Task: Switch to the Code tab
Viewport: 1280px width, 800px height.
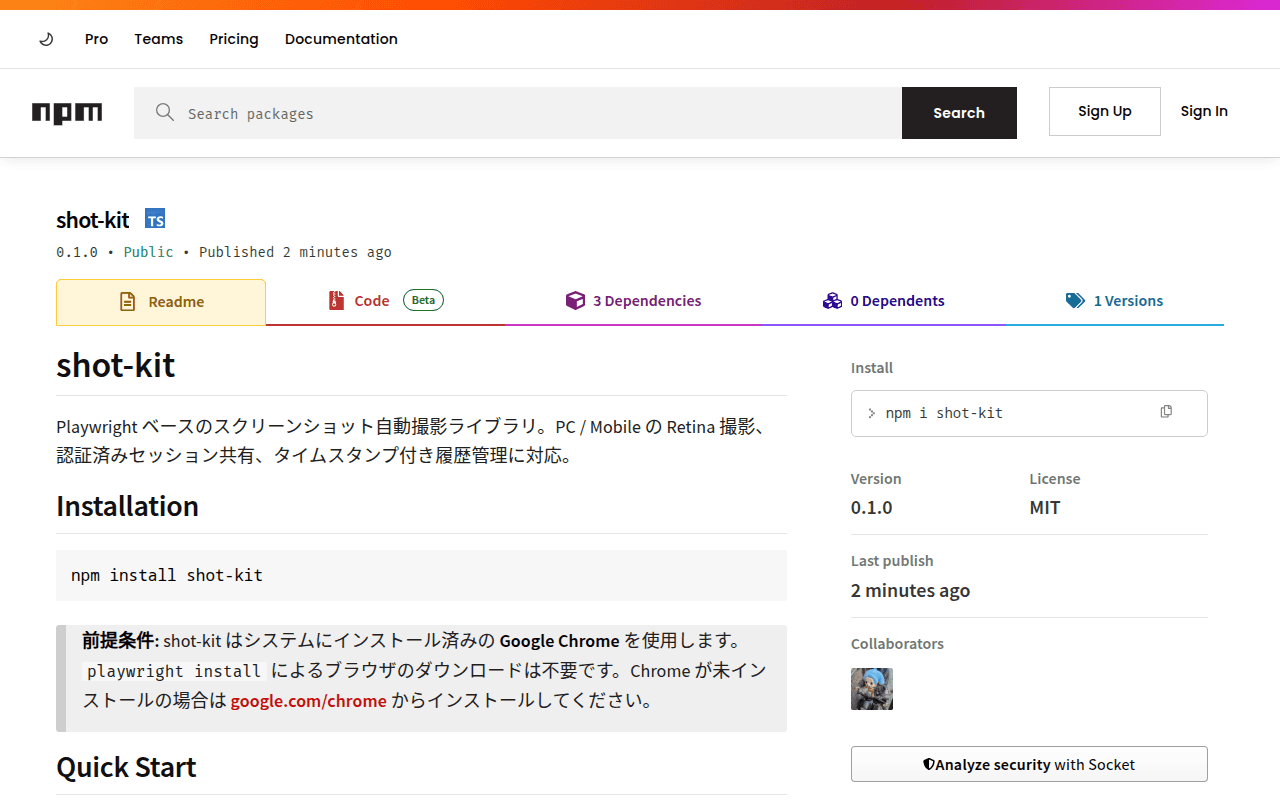Action: click(385, 301)
